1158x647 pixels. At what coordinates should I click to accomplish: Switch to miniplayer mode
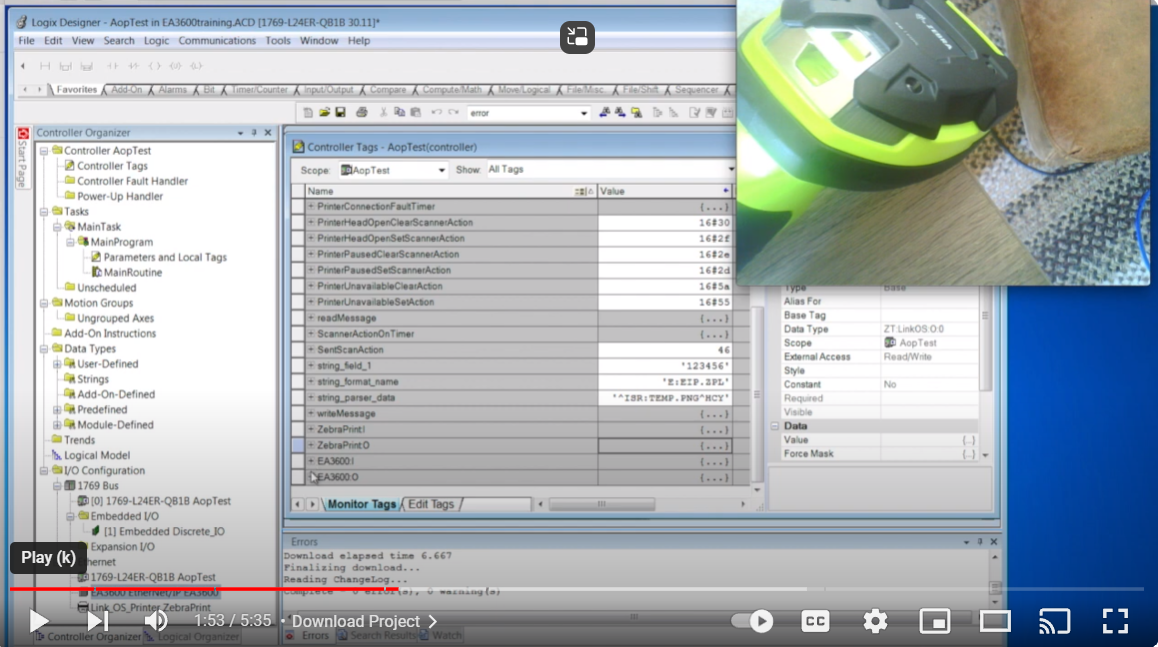934,621
